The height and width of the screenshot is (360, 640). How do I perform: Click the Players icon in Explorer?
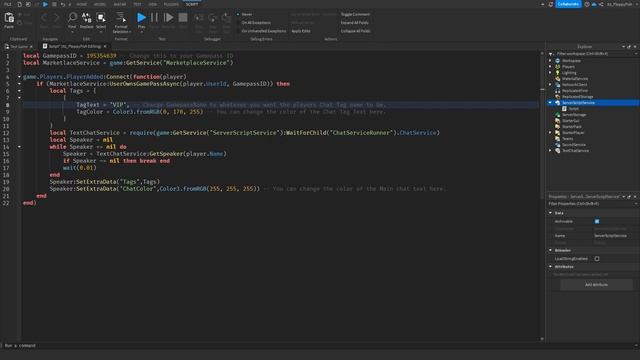coord(558,67)
